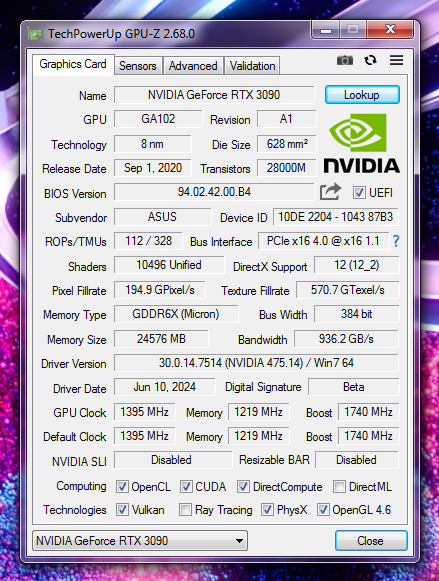The image size is (439, 581).
Task: Switch to the Sensors tab
Action: click(x=138, y=66)
